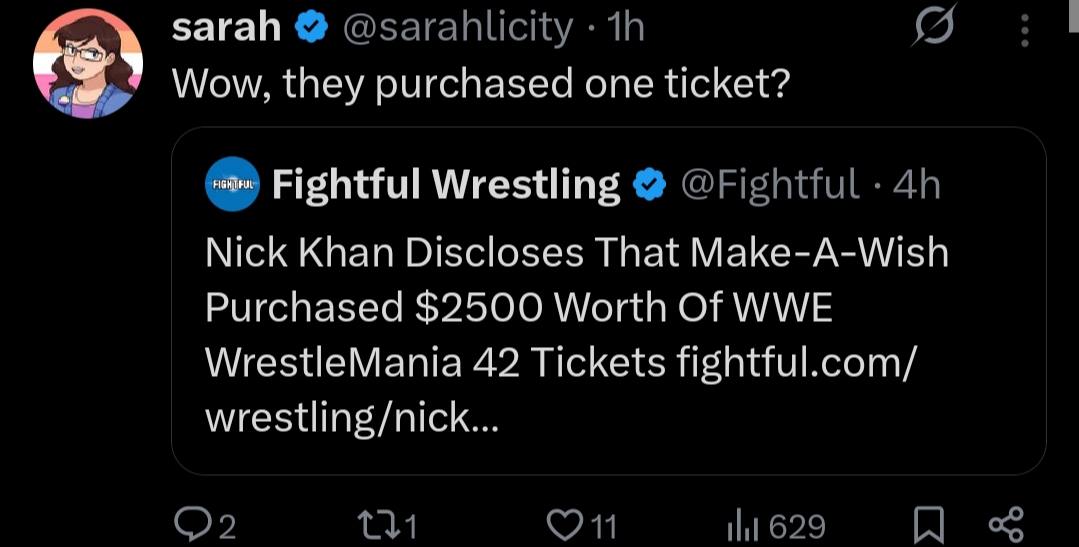This screenshot has width=1079, height=547.
Task: Open the fightful.com article link text
Action: pyautogui.click(x=561, y=389)
